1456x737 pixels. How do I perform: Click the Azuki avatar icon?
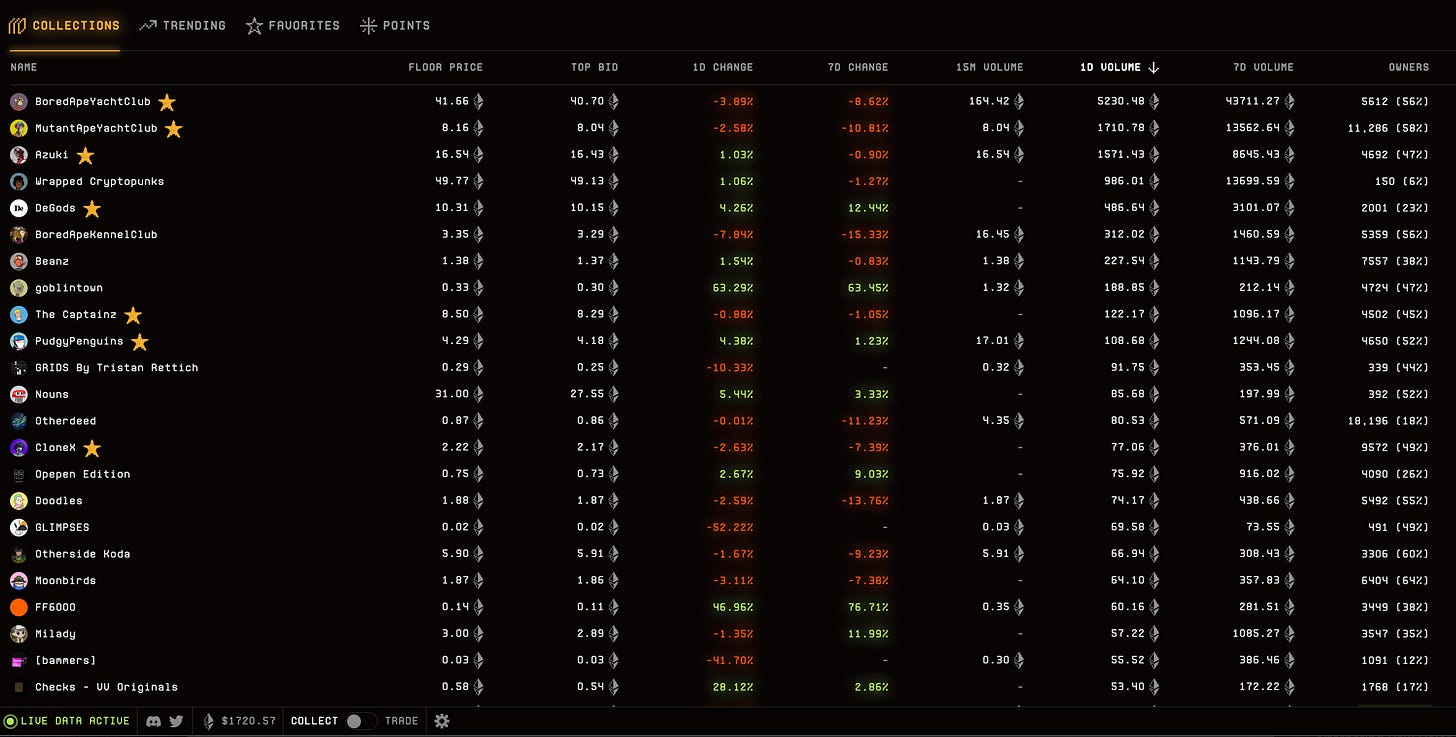pos(19,155)
